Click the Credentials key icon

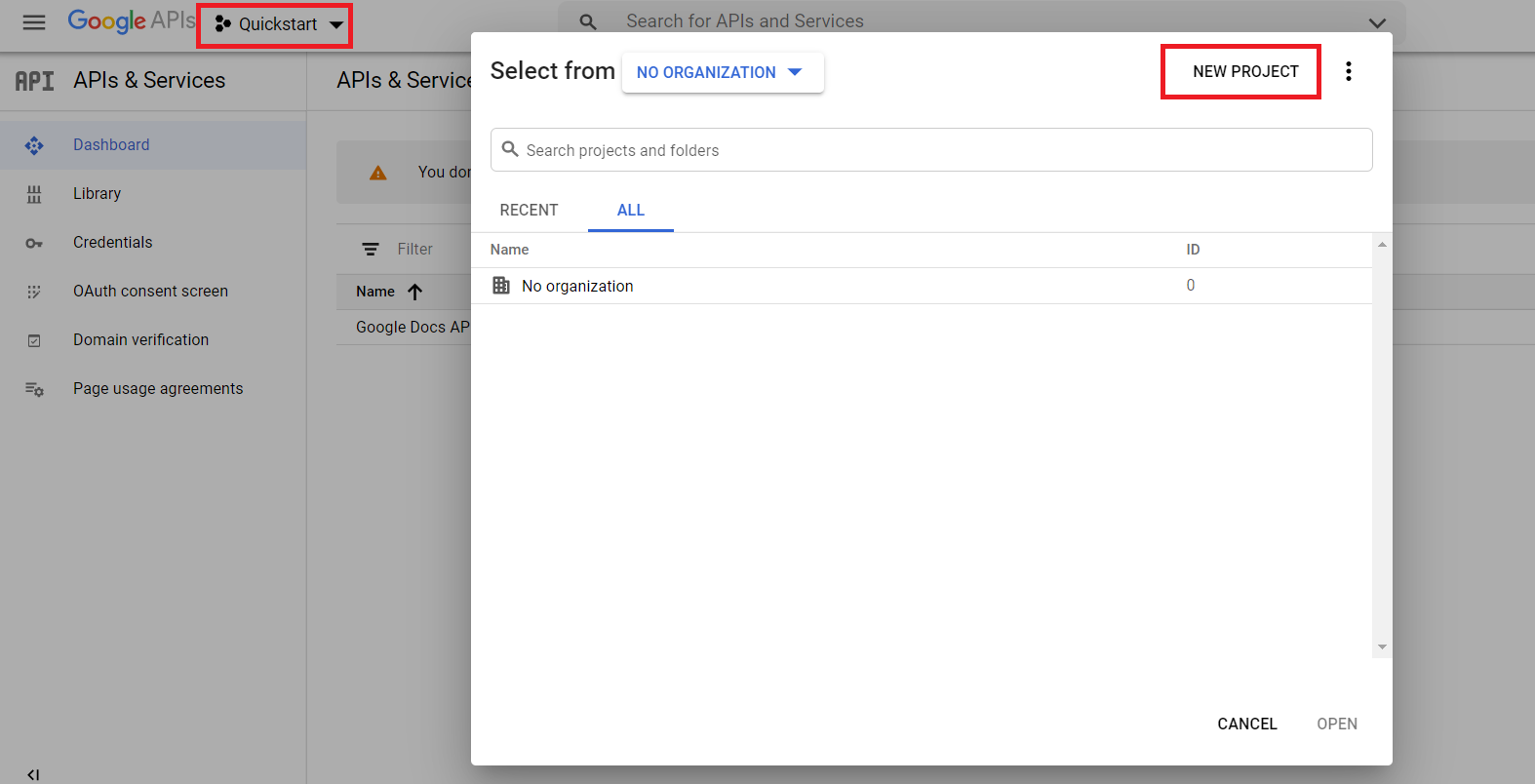pyautogui.click(x=34, y=243)
